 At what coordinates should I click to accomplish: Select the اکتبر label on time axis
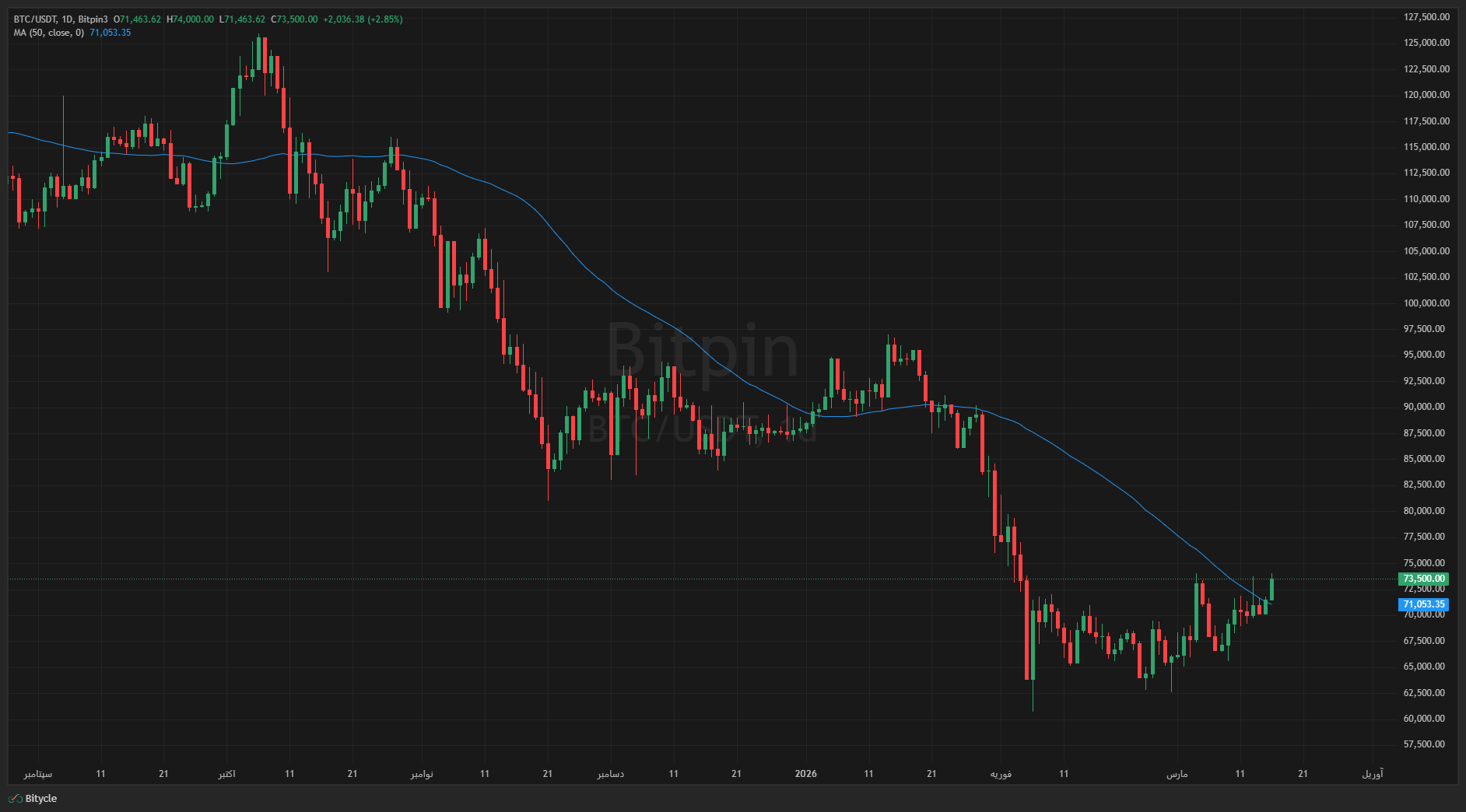226,774
